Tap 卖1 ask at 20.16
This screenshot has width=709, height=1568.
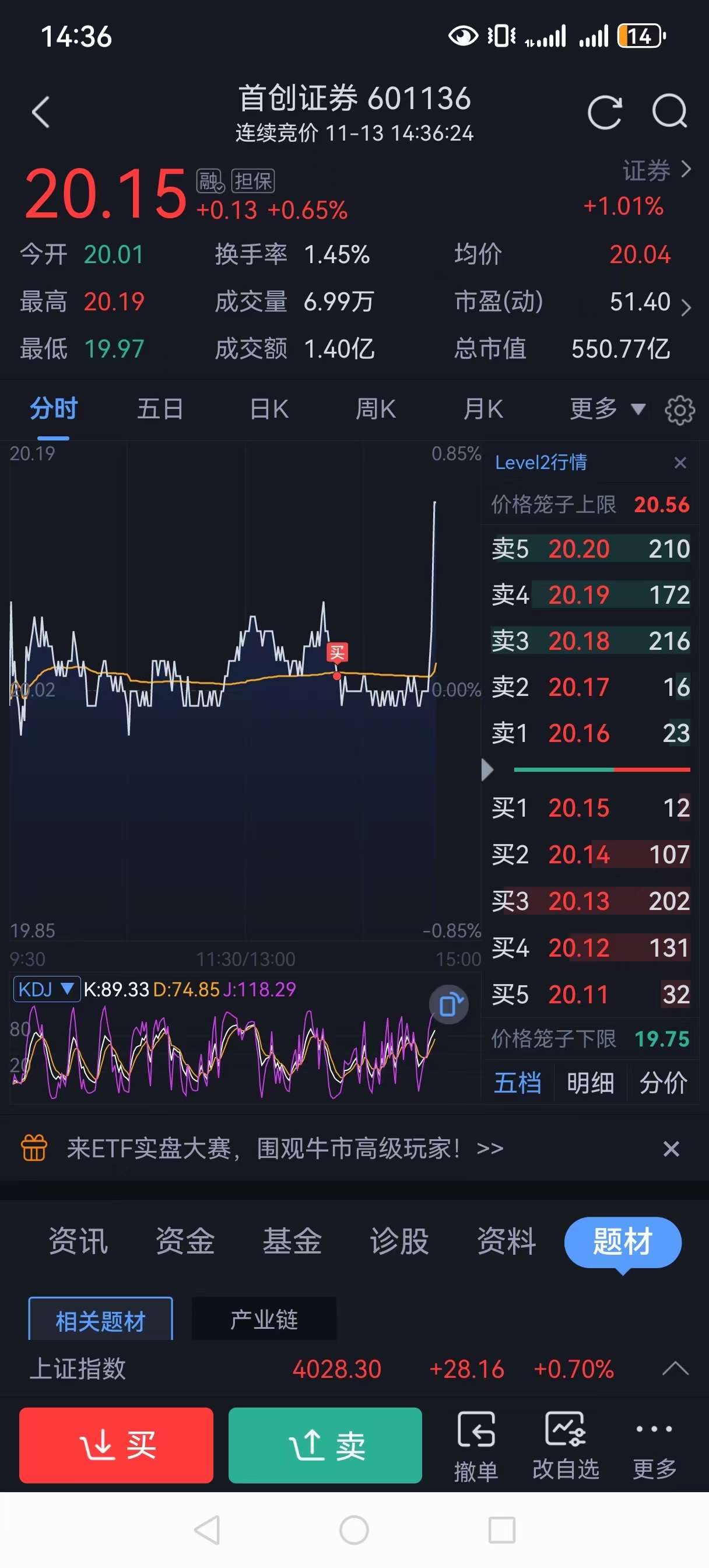(x=590, y=733)
